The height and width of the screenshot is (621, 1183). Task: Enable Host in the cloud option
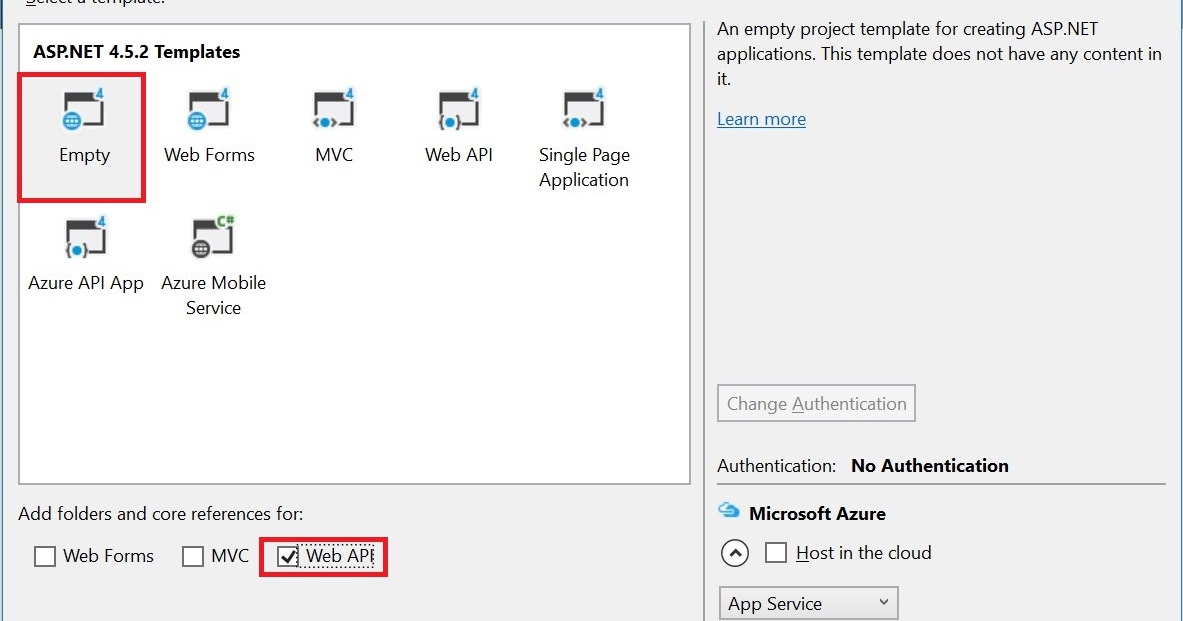click(777, 552)
